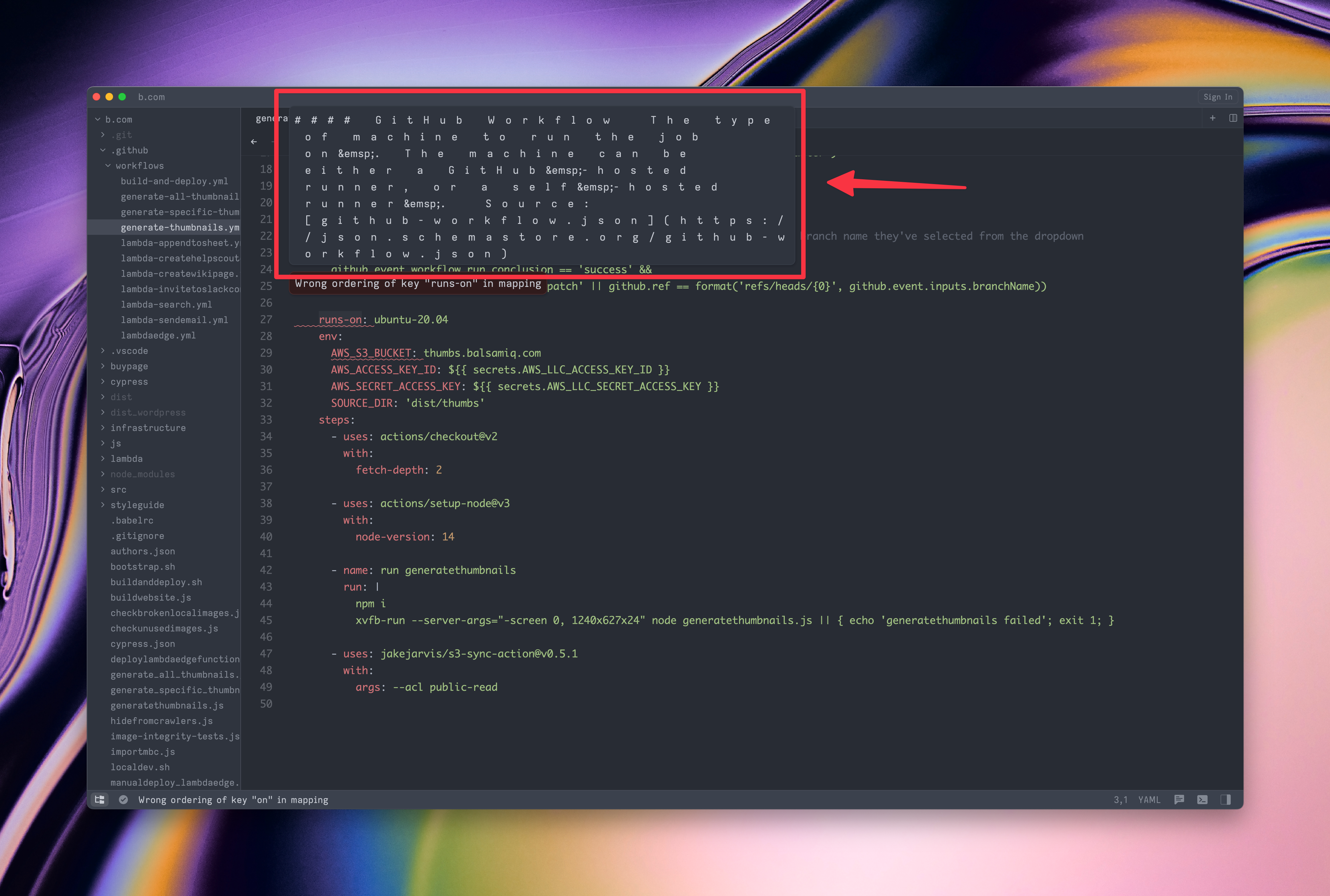This screenshot has height=896, width=1330.
Task: Open buildwebsite.js file
Action: point(151,598)
